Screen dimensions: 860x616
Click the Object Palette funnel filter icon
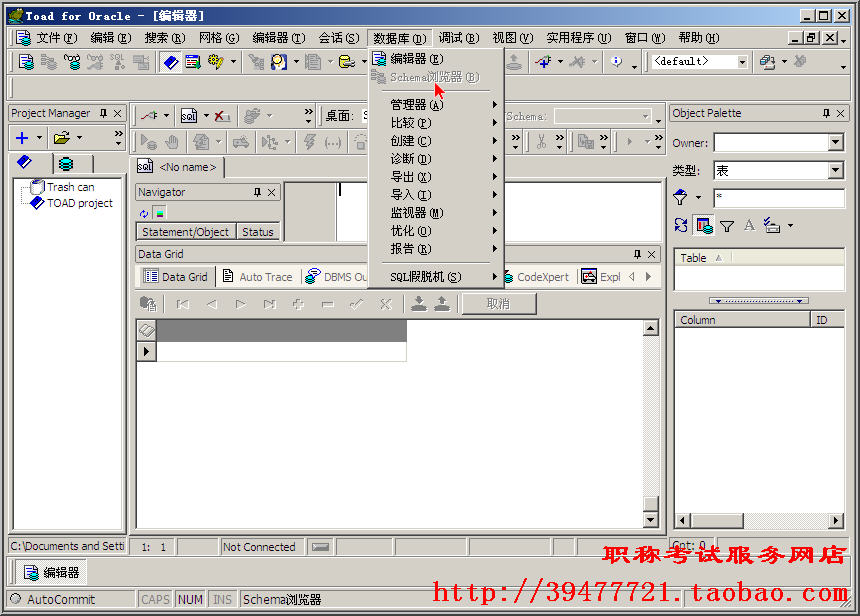tap(727, 226)
